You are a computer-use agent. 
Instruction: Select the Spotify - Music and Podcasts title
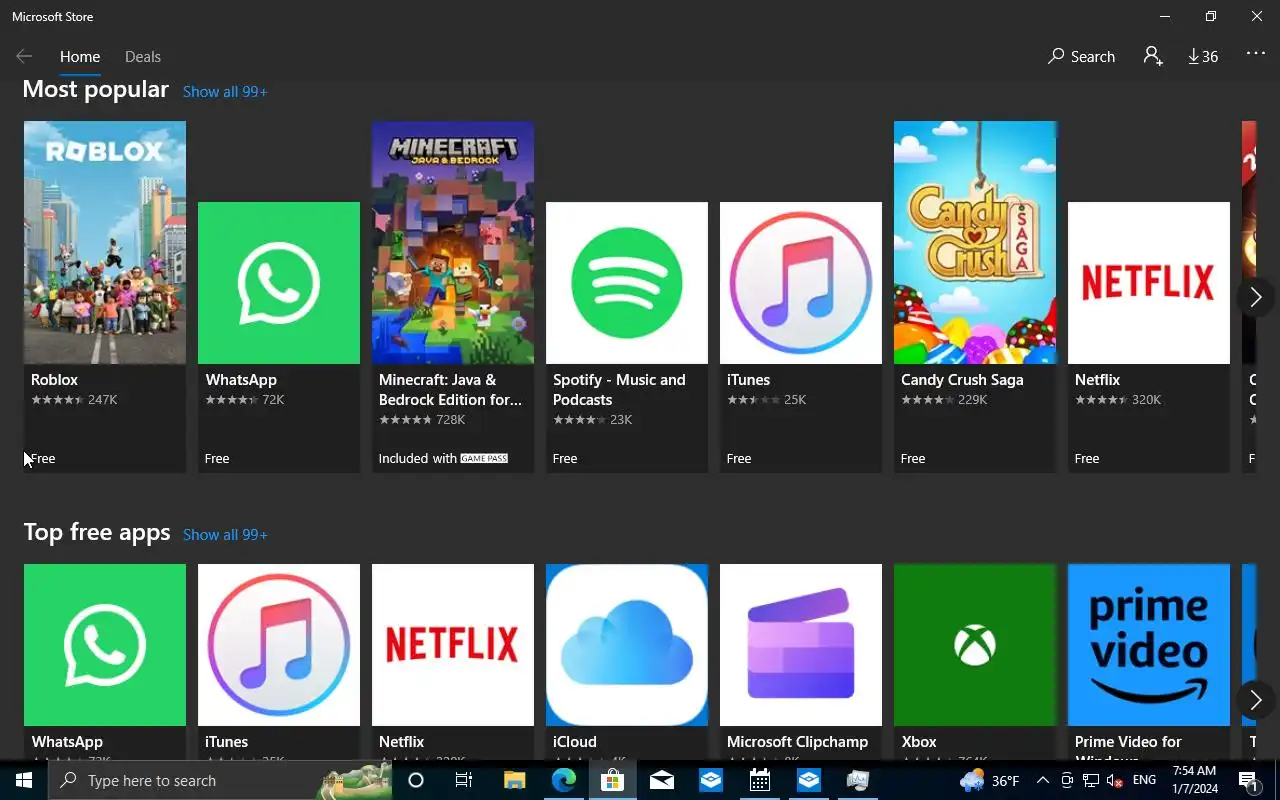click(619, 390)
